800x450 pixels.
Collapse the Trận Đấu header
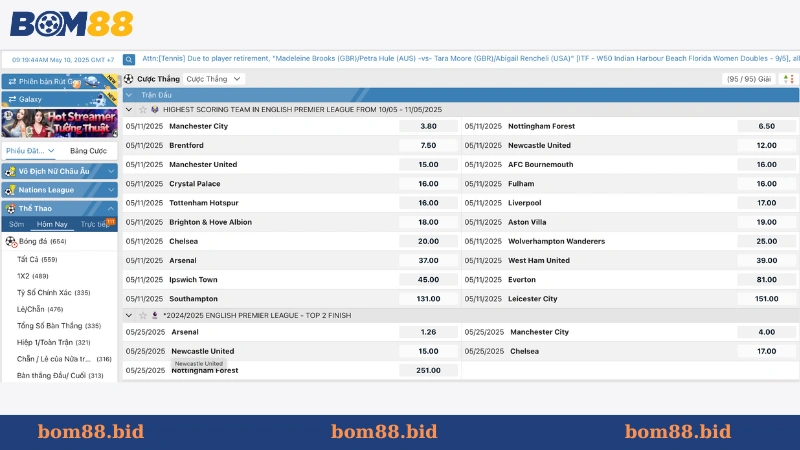(x=129, y=95)
